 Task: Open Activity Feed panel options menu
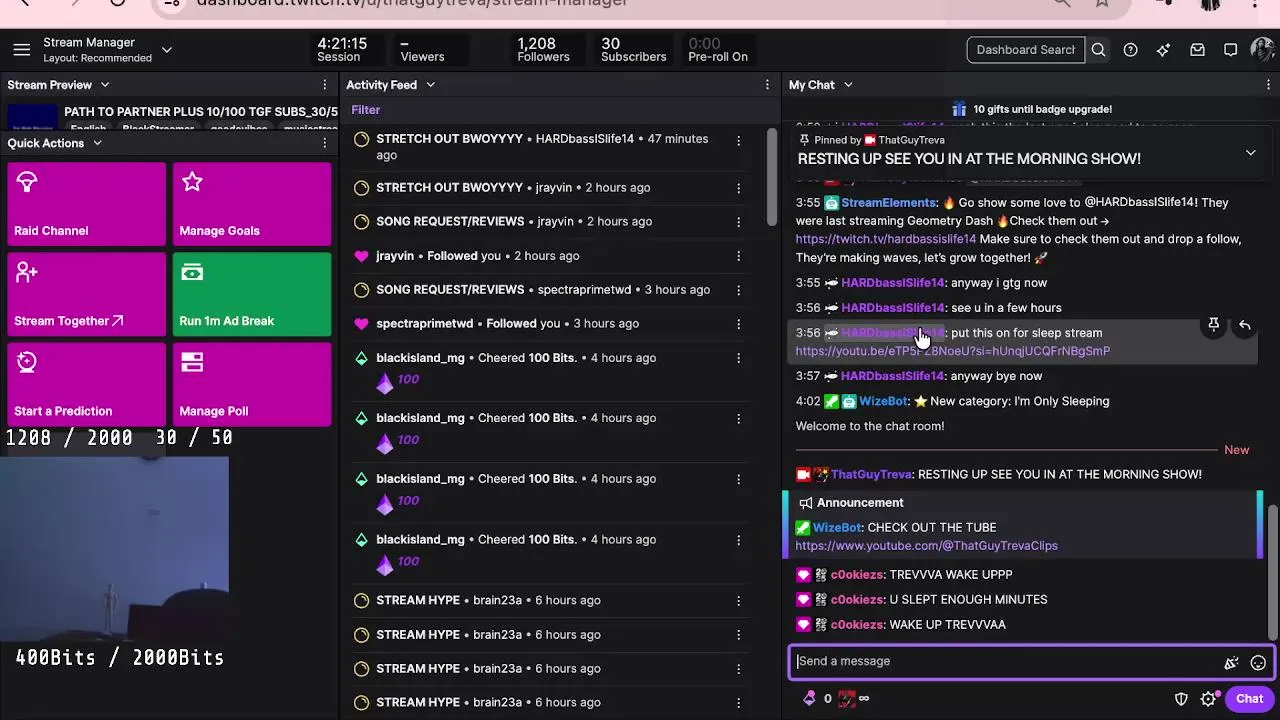coord(767,85)
